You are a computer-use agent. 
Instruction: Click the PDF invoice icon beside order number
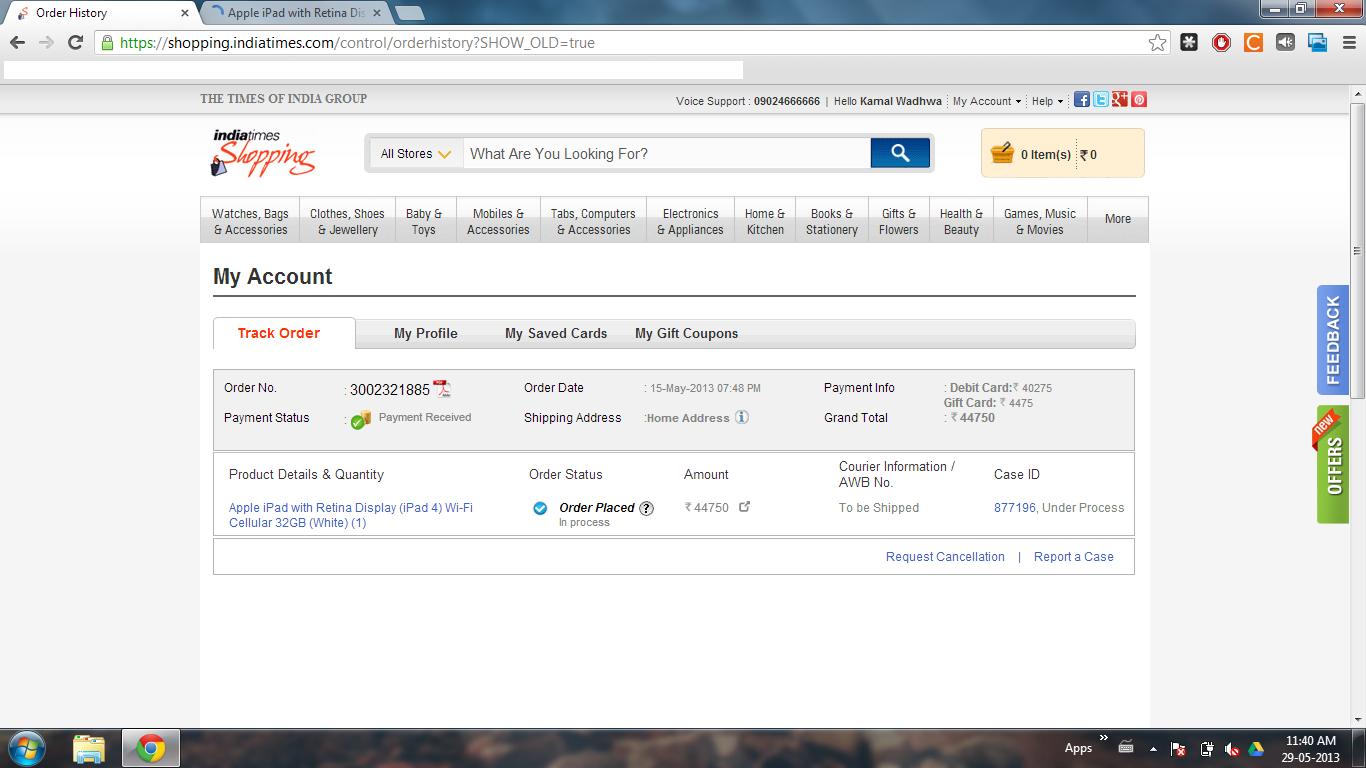tap(442, 389)
